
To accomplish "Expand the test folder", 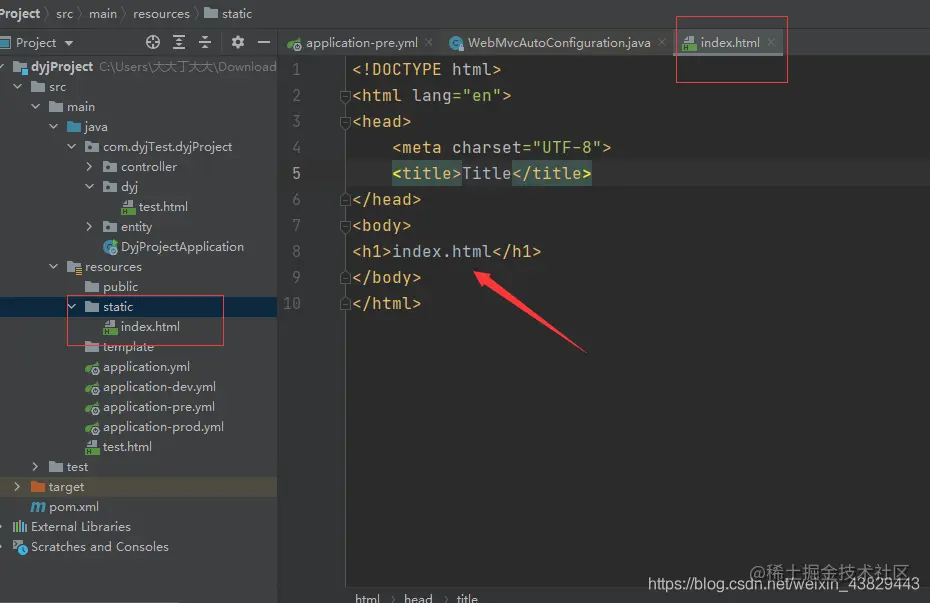I will coord(35,467).
